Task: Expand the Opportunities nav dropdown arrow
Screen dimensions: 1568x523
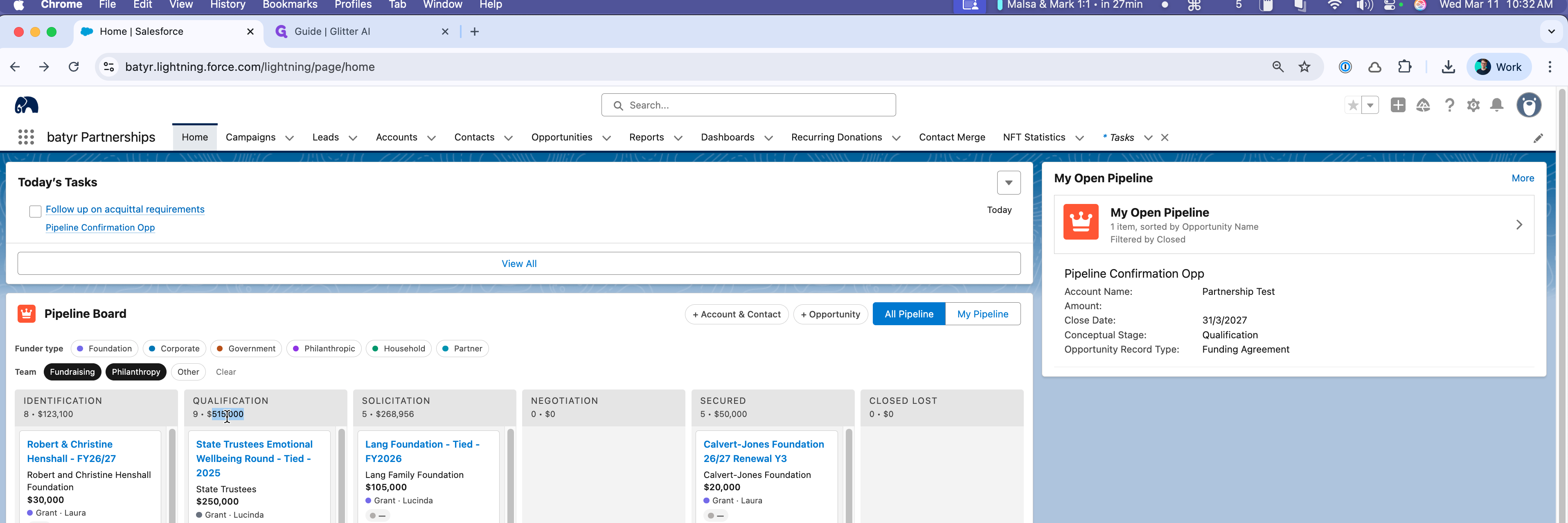Action: click(x=606, y=138)
